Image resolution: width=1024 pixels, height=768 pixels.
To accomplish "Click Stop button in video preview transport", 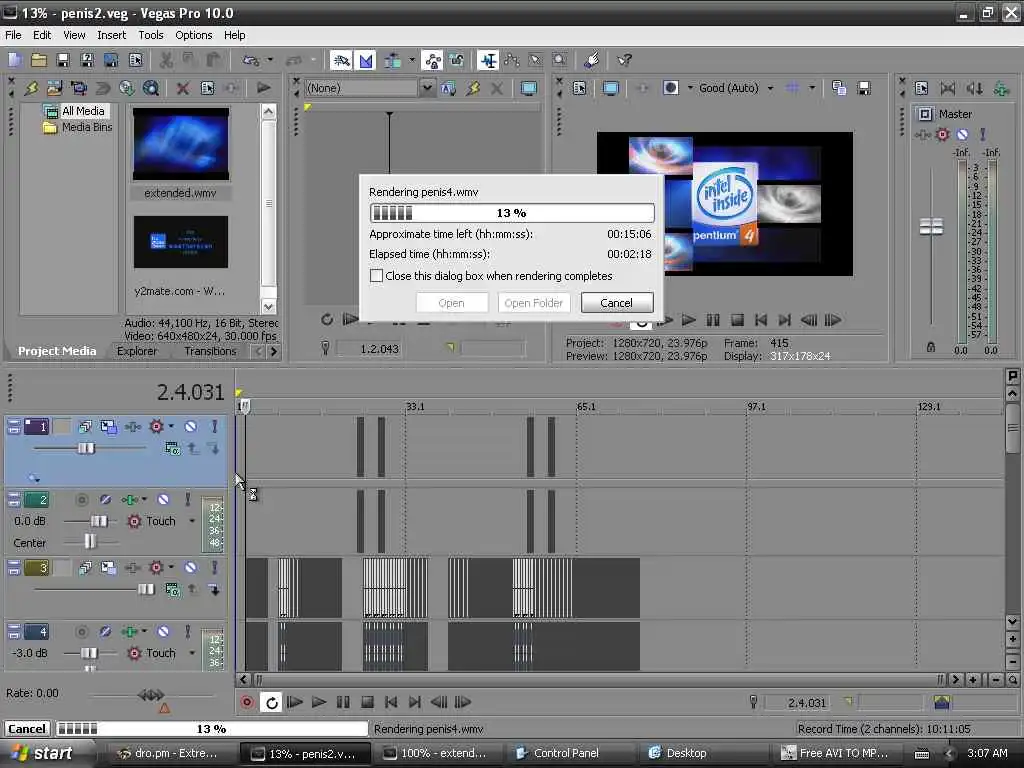I will point(737,320).
